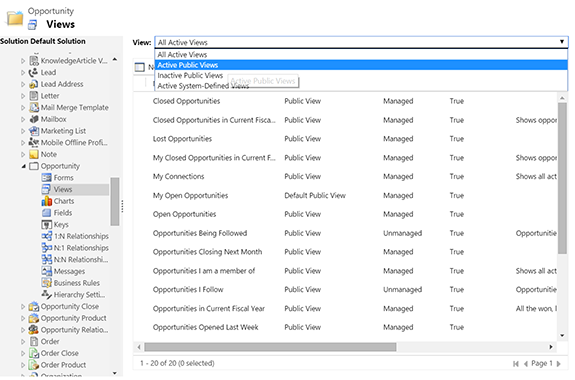575x380 pixels.
Task: Expand the Lead tree node
Action: [23, 73]
